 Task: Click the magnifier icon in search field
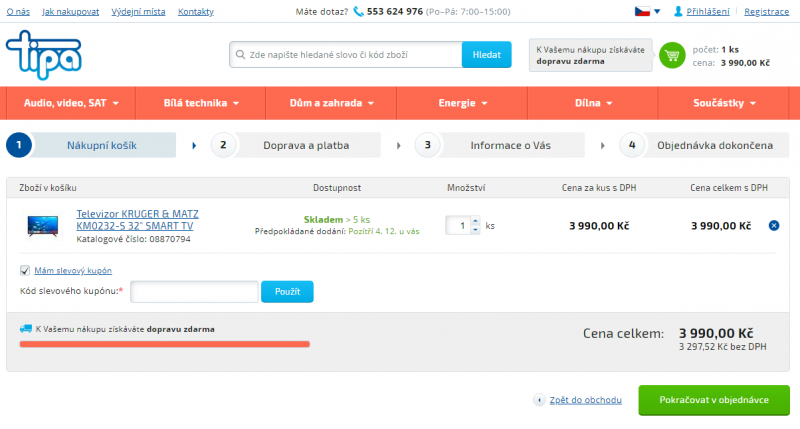coord(240,55)
